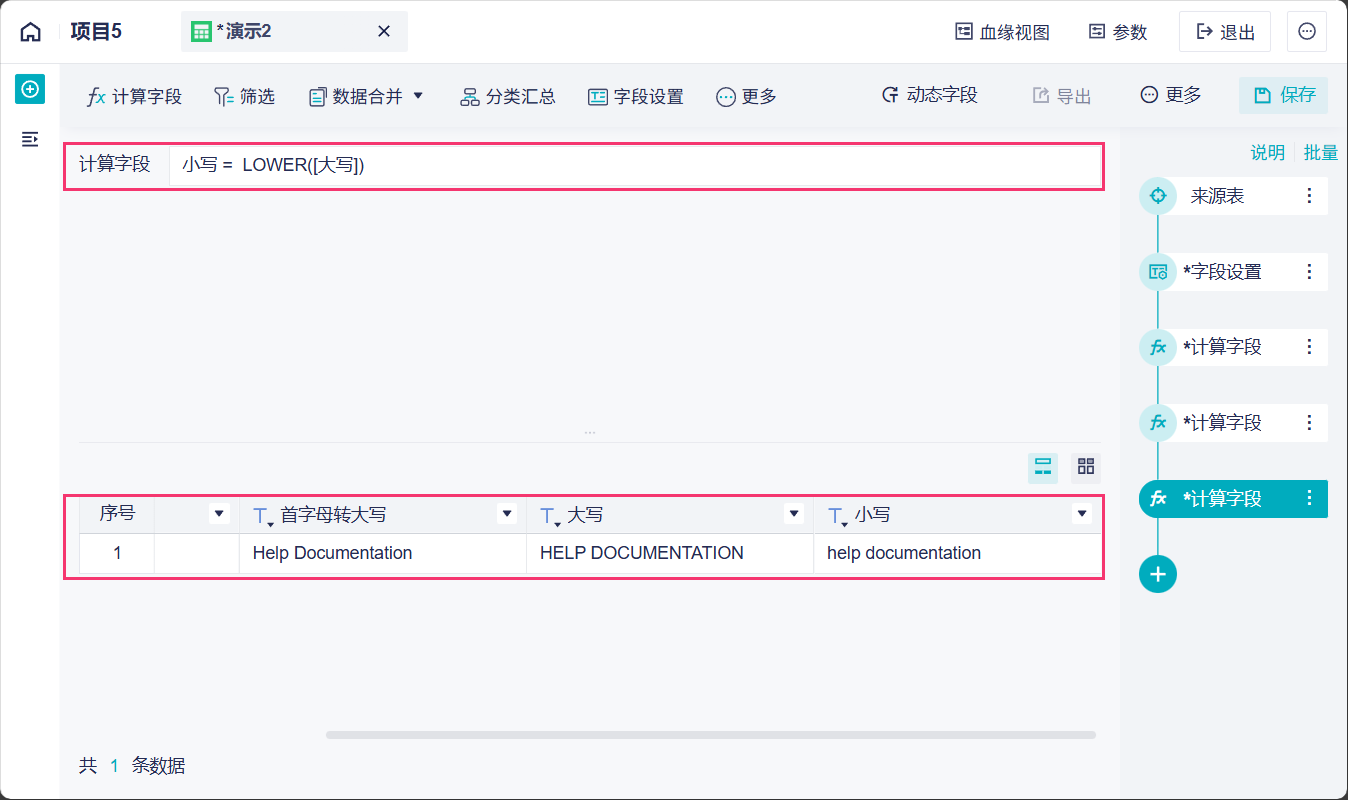Viewport: 1348px width, 800px height.
Task: Click the 序号 column header
Action: 117,514
